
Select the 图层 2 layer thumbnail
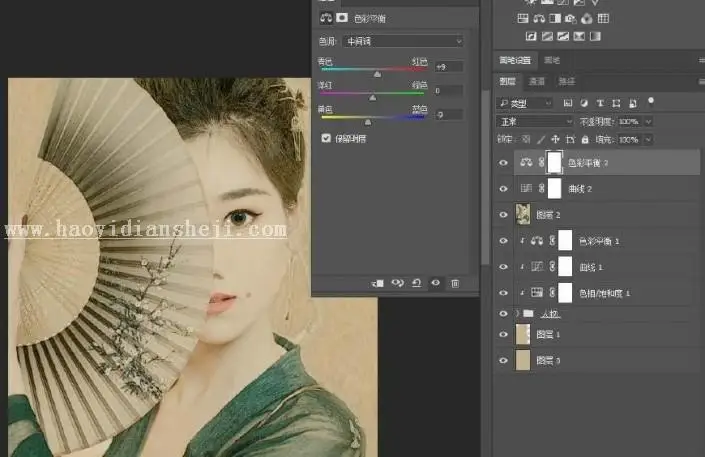pos(523,214)
